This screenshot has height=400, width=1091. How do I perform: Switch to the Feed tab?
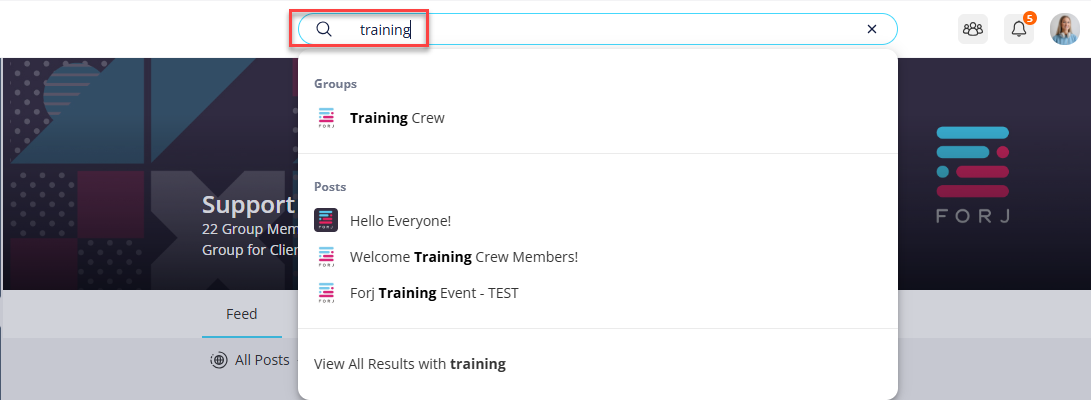(x=241, y=314)
